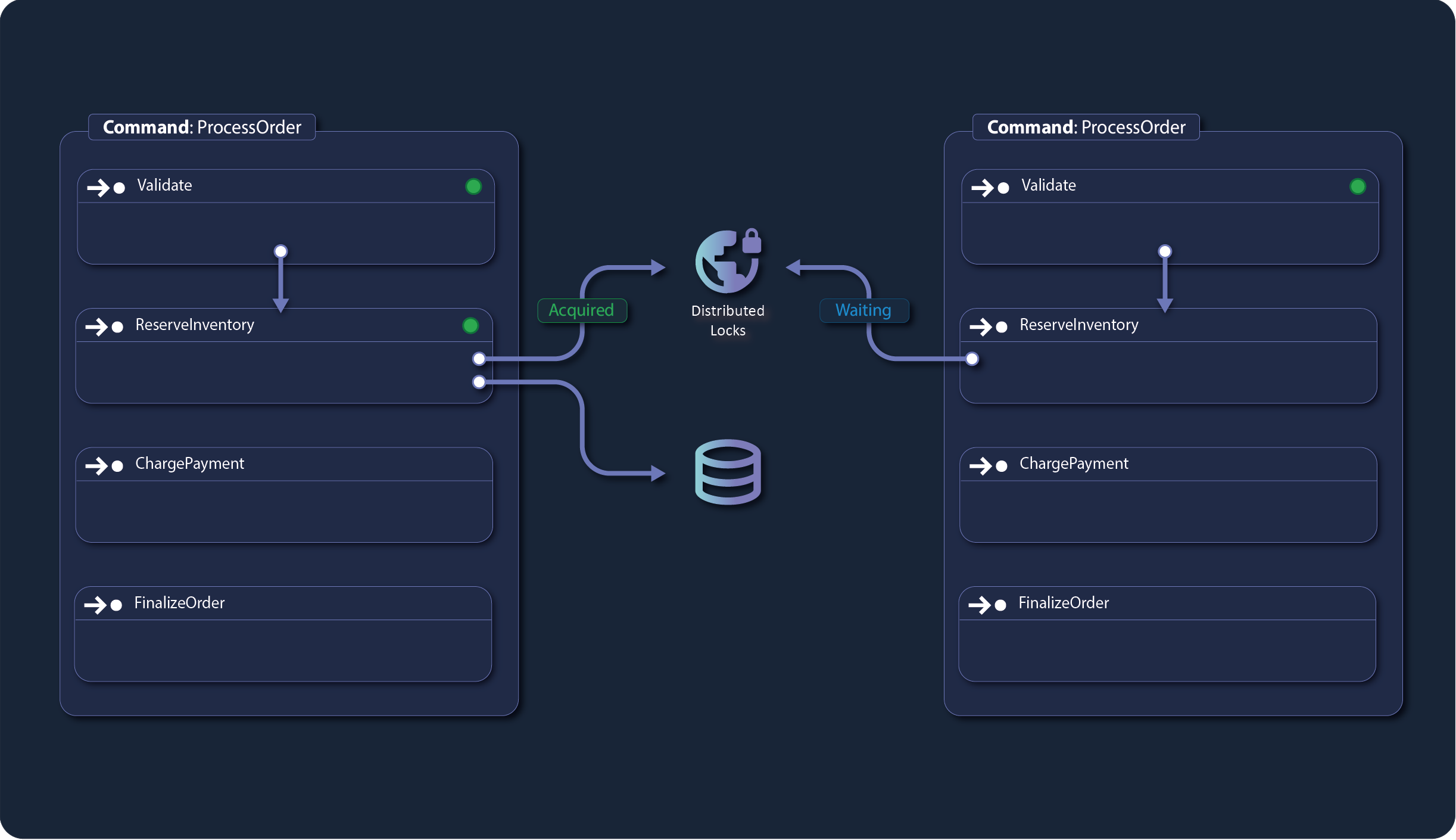Click upper output port of left ReserveInventory
Image resolution: width=1456 pixels, height=840 pixels.
point(479,359)
